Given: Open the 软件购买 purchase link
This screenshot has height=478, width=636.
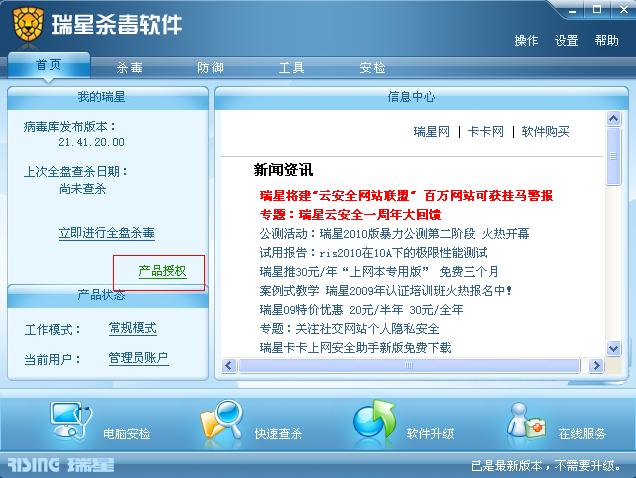Looking at the screenshot, I should tap(546, 131).
